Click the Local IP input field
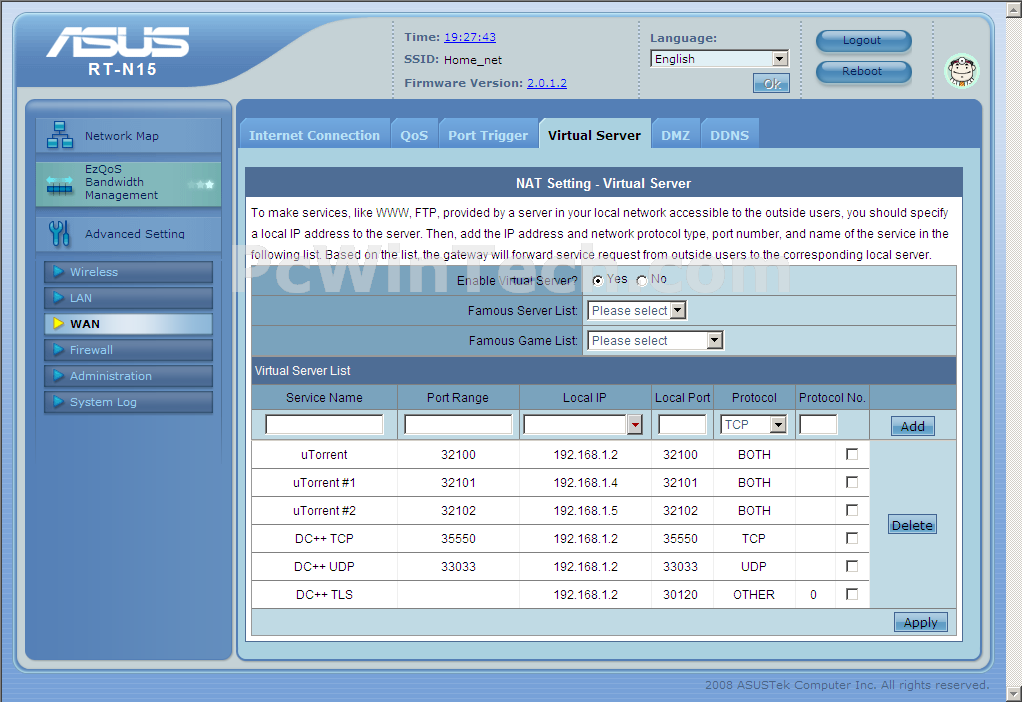The height and width of the screenshot is (702, 1022). pos(575,425)
